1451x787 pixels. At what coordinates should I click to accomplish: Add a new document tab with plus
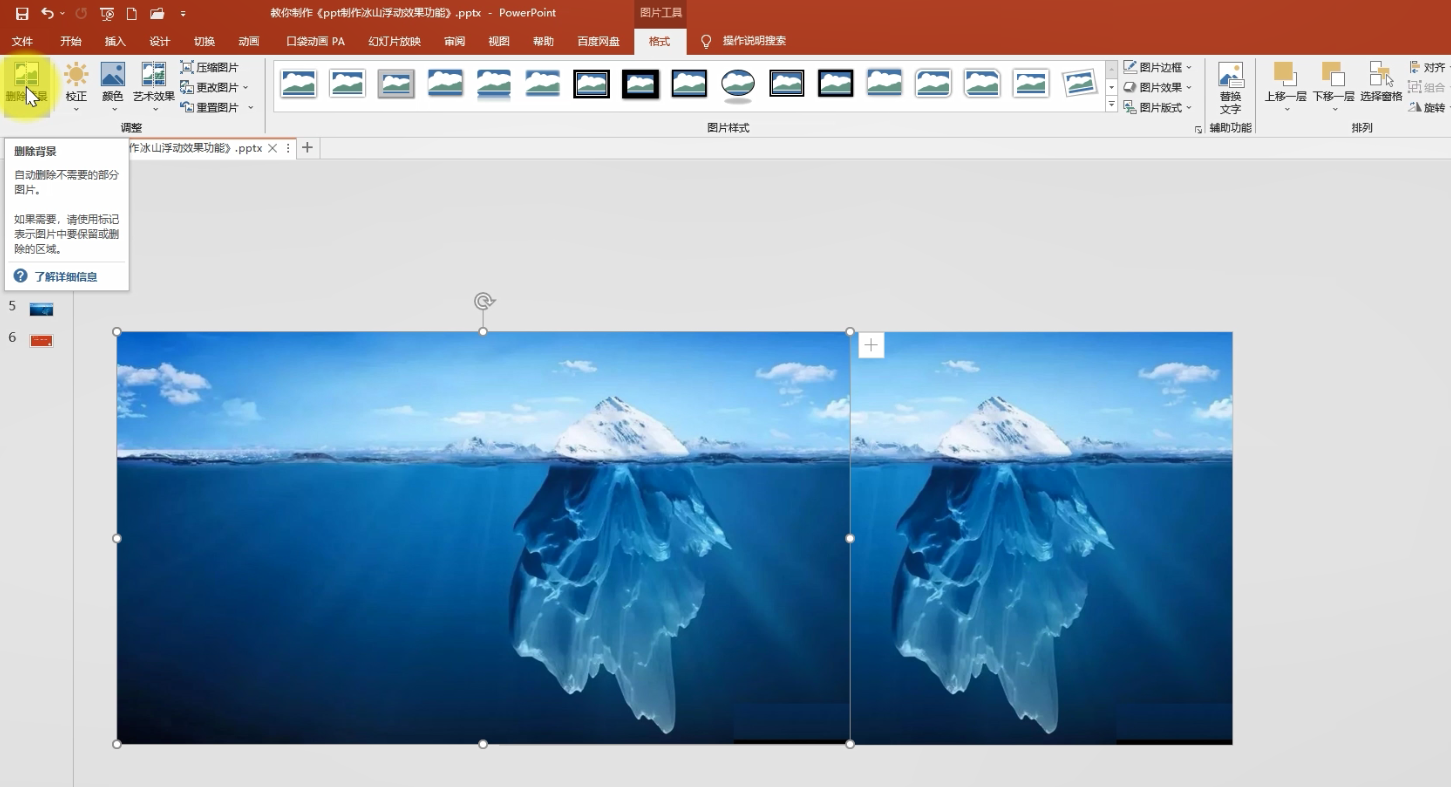click(307, 148)
